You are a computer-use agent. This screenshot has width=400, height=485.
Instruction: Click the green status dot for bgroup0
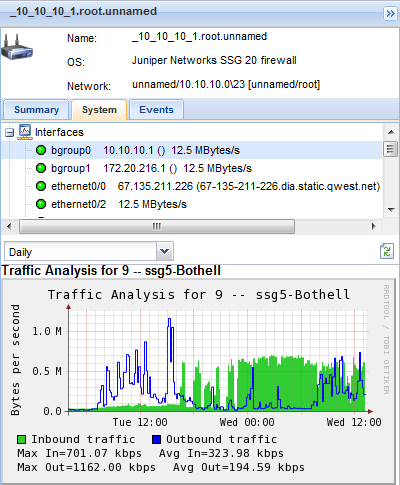[41, 150]
